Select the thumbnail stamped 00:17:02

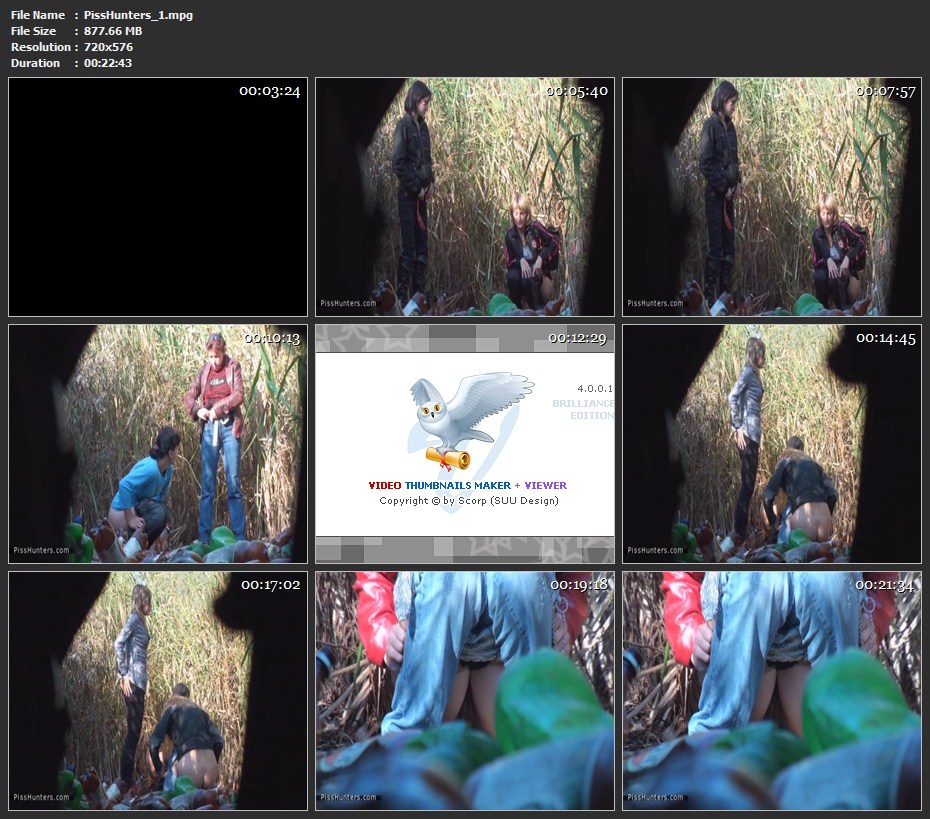[x=158, y=690]
